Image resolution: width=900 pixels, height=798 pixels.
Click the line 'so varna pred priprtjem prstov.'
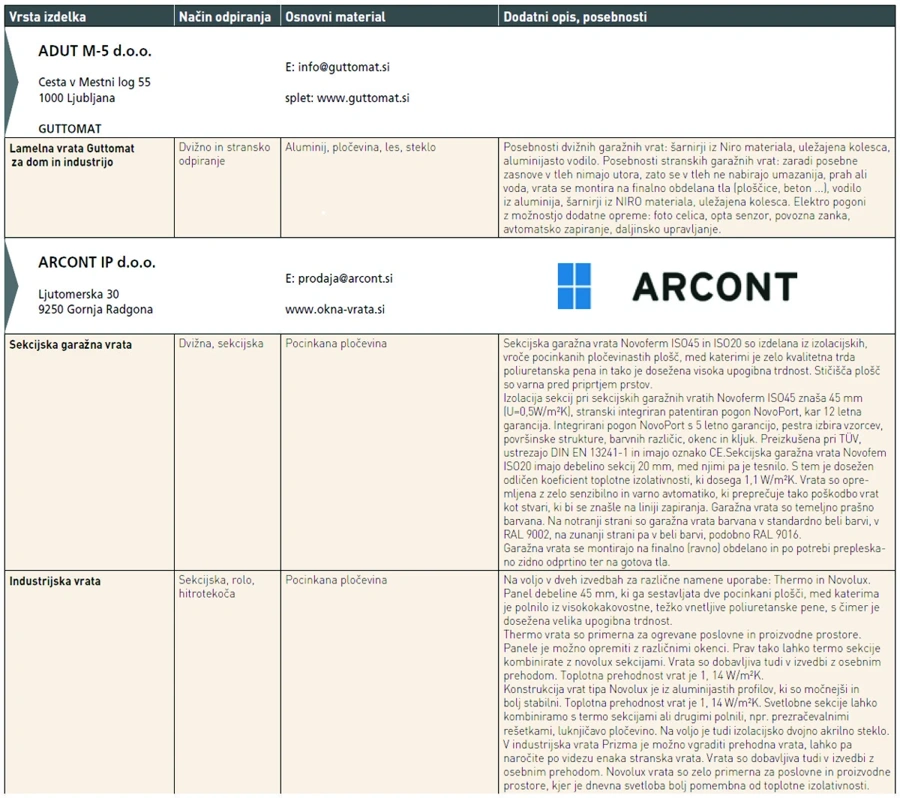577,385
